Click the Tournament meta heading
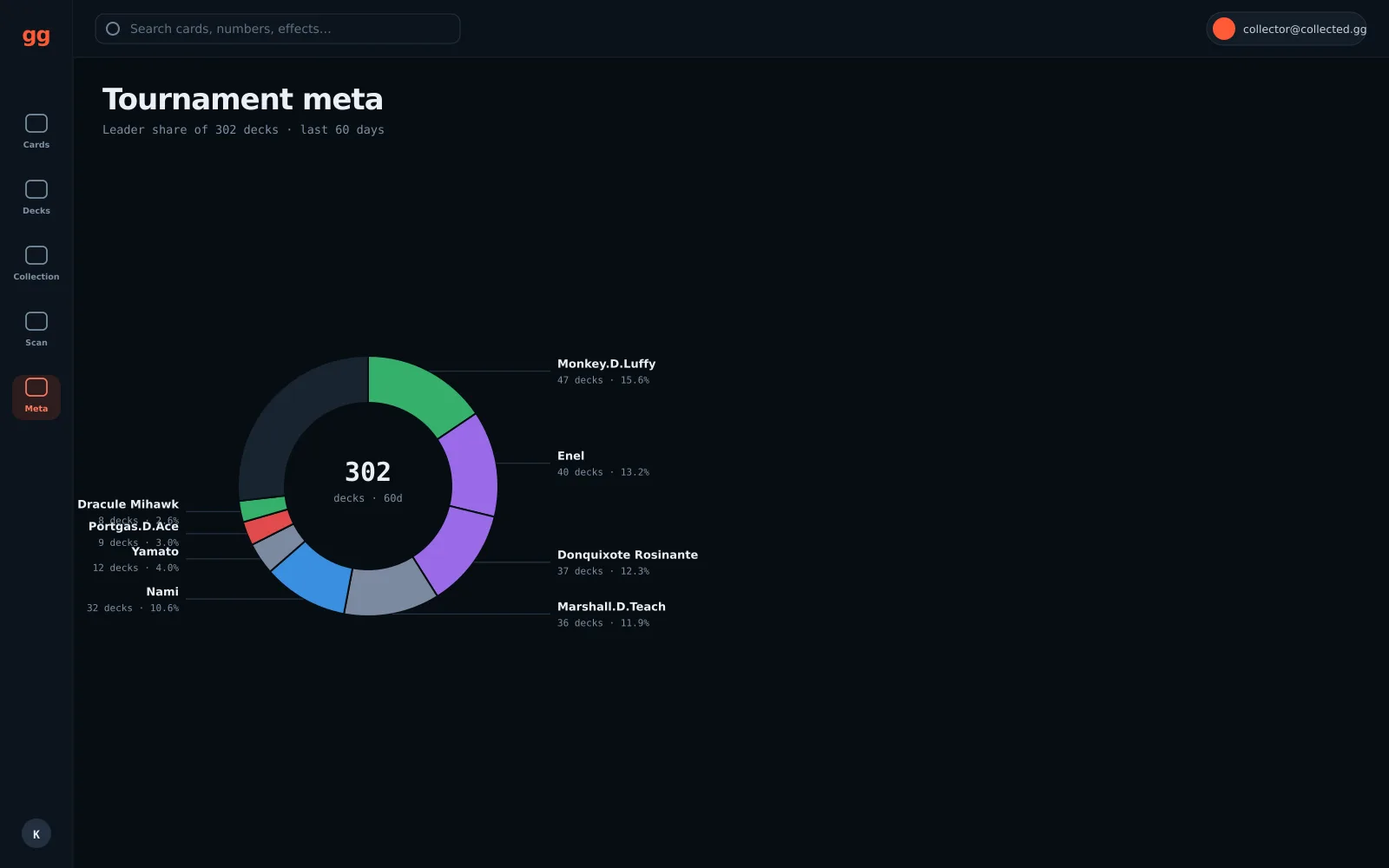 pos(243,99)
